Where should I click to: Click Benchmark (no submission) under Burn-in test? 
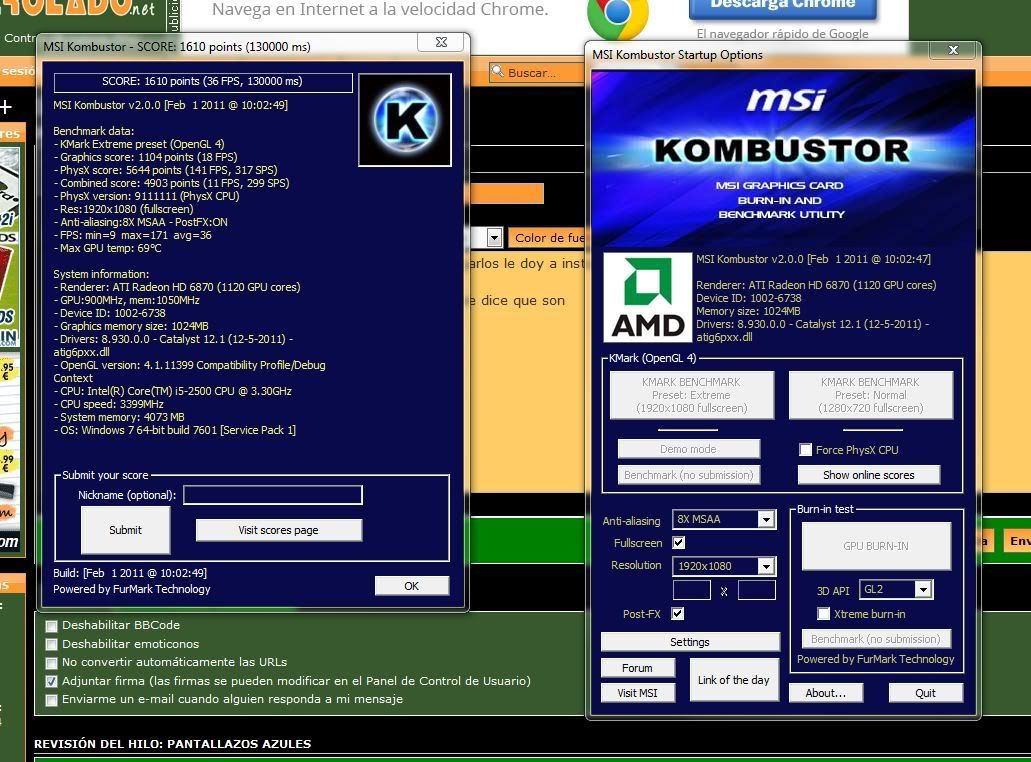(876, 639)
